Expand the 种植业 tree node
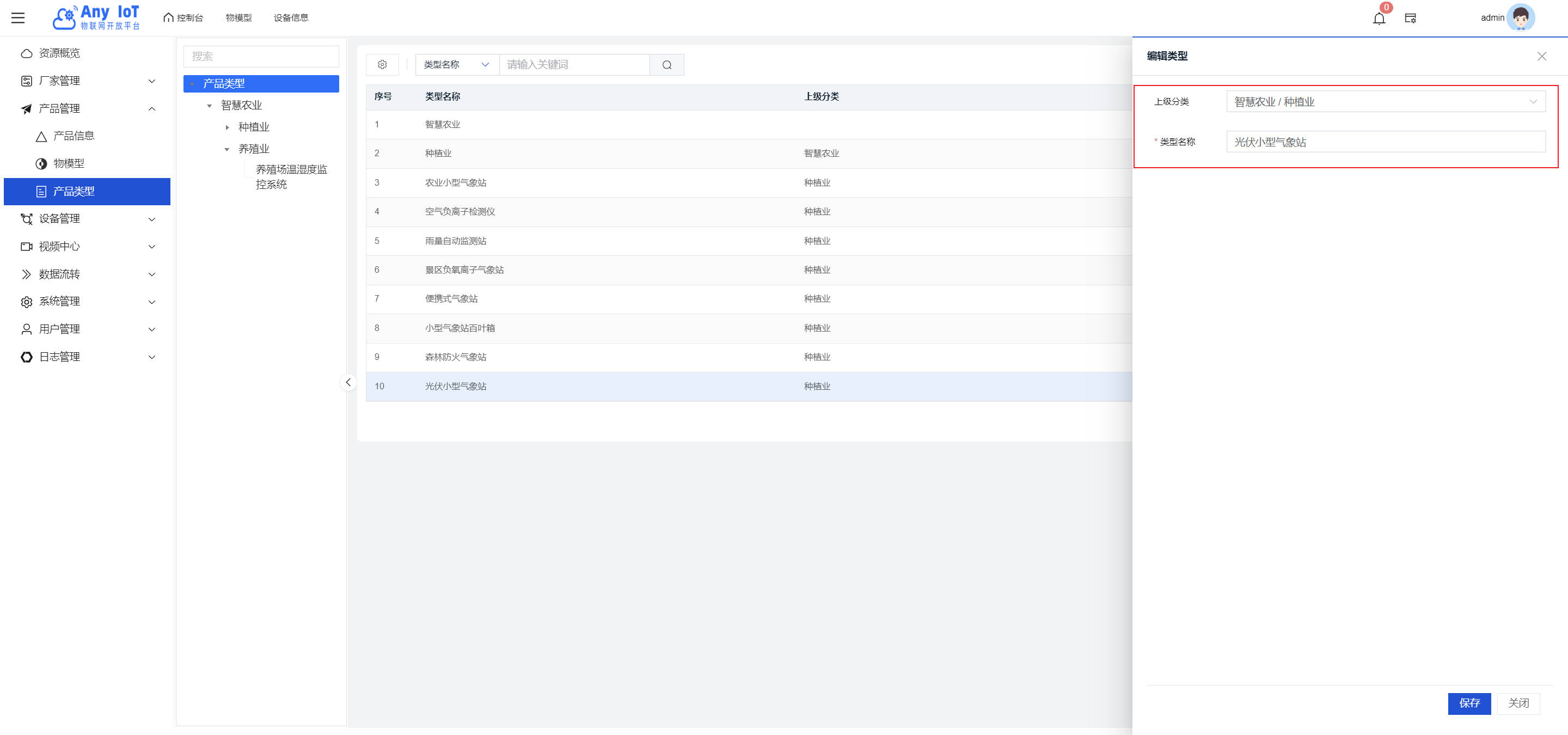Screen dimensions: 1568x735 227,127
